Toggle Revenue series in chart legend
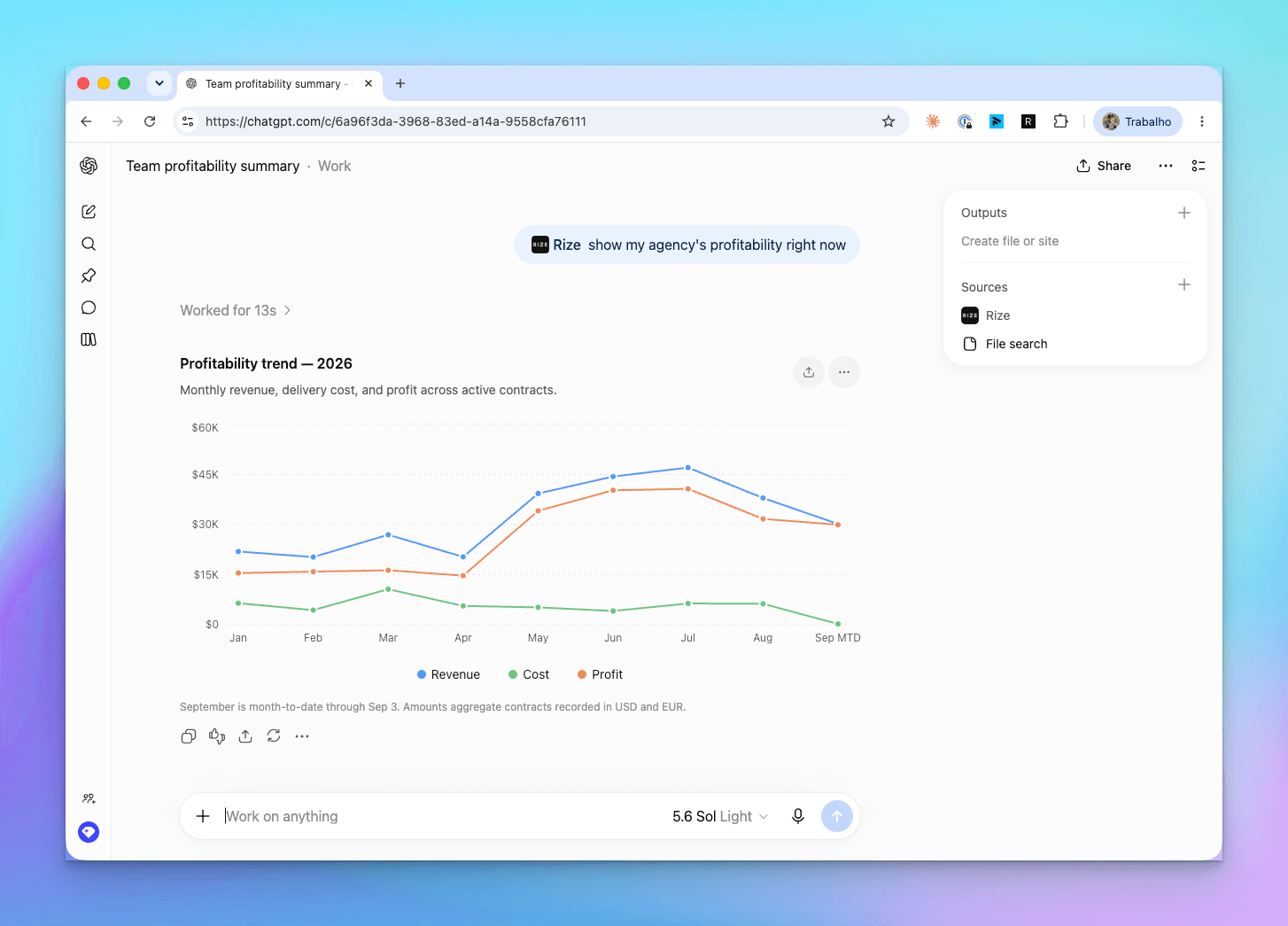 [448, 674]
